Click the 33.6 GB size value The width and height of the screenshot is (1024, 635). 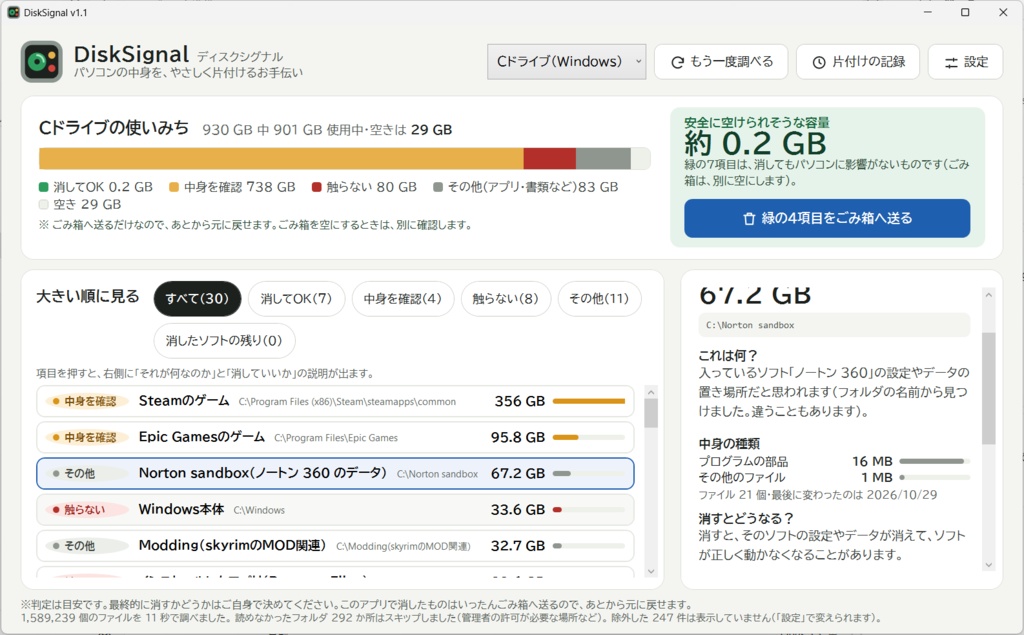click(x=518, y=510)
